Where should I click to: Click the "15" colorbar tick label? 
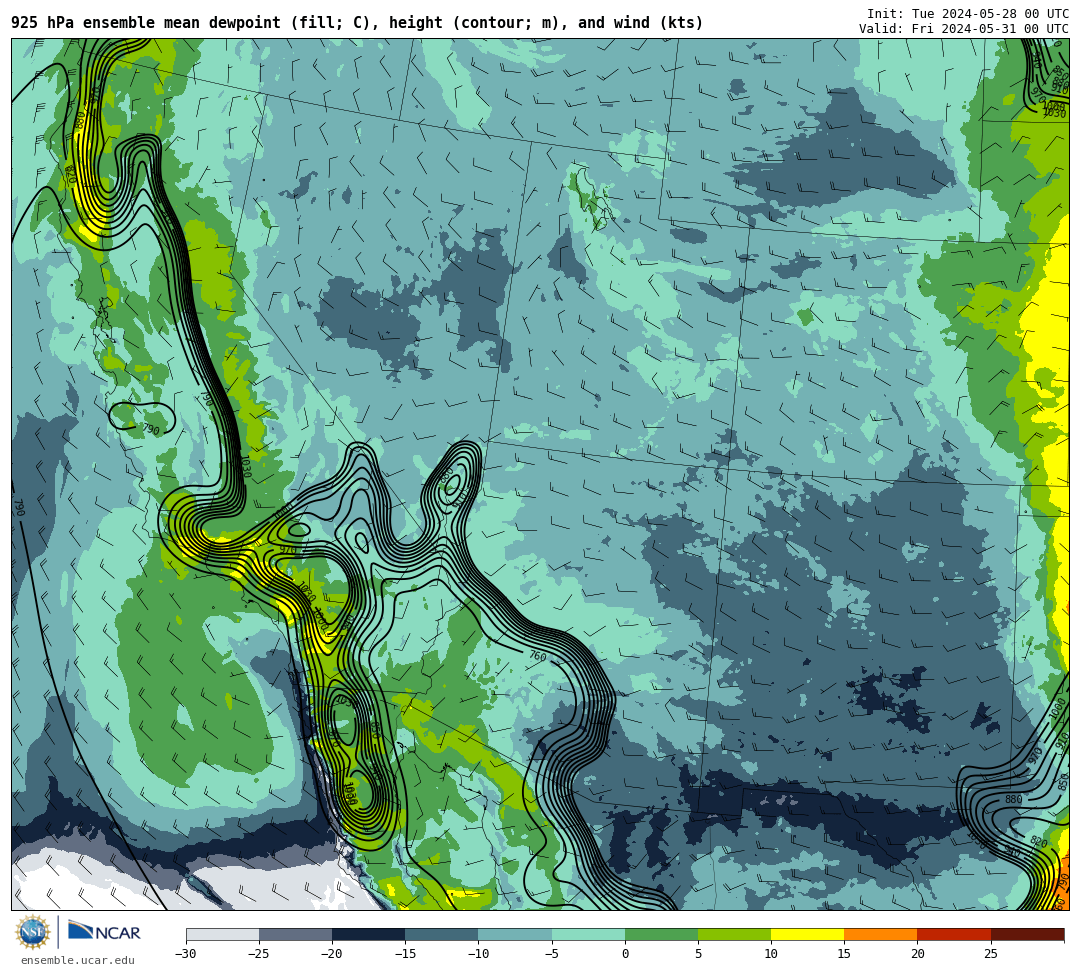[844, 954]
